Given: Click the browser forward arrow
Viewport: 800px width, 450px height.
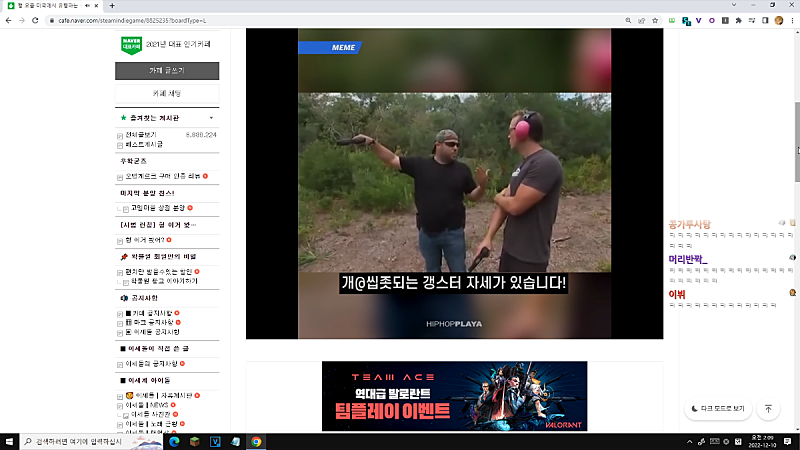Looking at the screenshot, I should point(21,20).
